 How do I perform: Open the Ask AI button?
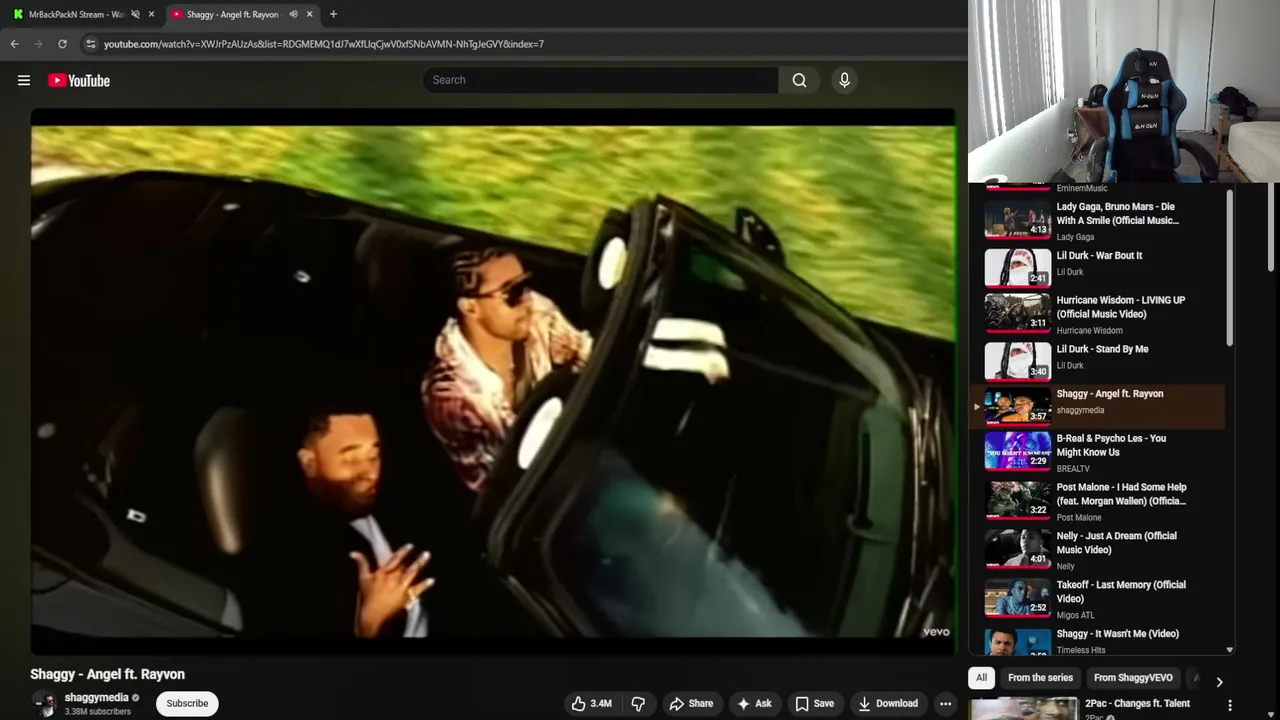click(754, 704)
